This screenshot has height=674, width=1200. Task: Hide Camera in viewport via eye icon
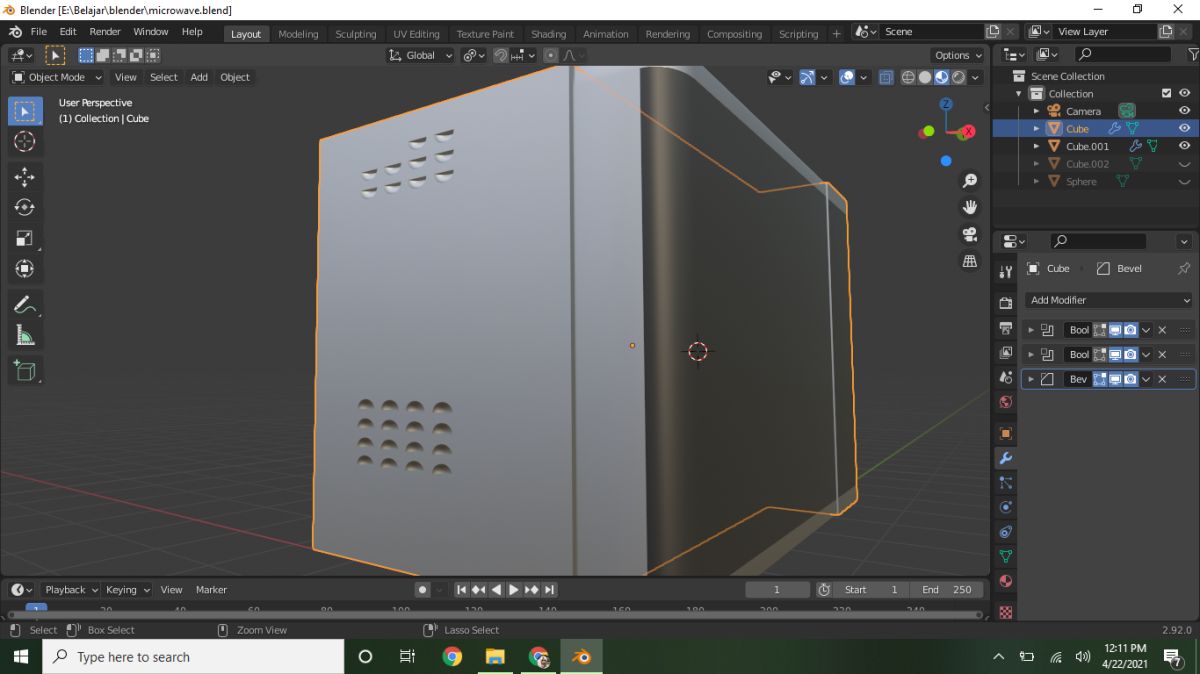[x=1184, y=111]
